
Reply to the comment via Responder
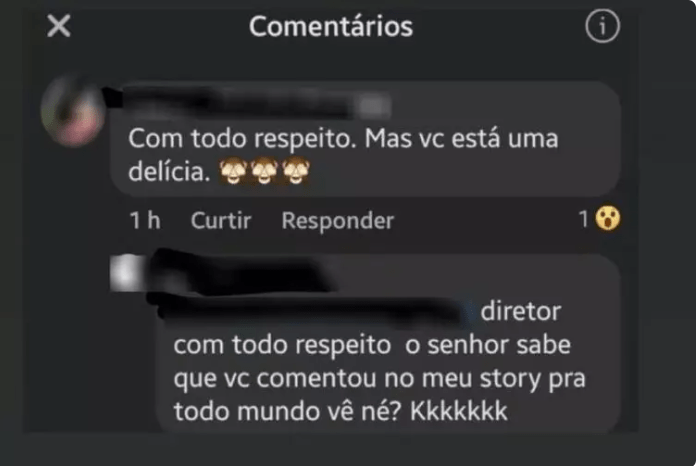point(337,221)
